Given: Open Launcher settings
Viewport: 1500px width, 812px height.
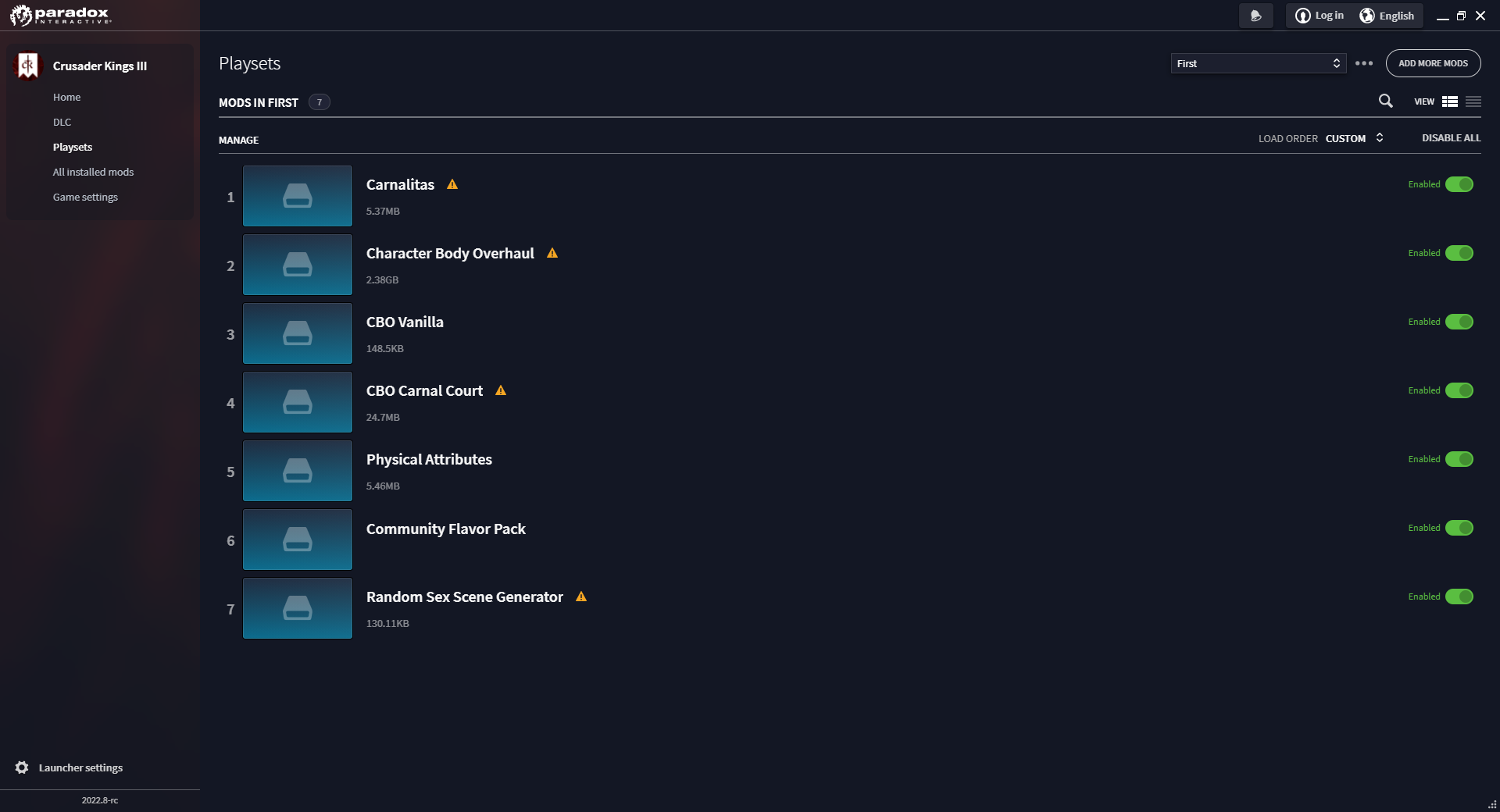Looking at the screenshot, I should (80, 767).
